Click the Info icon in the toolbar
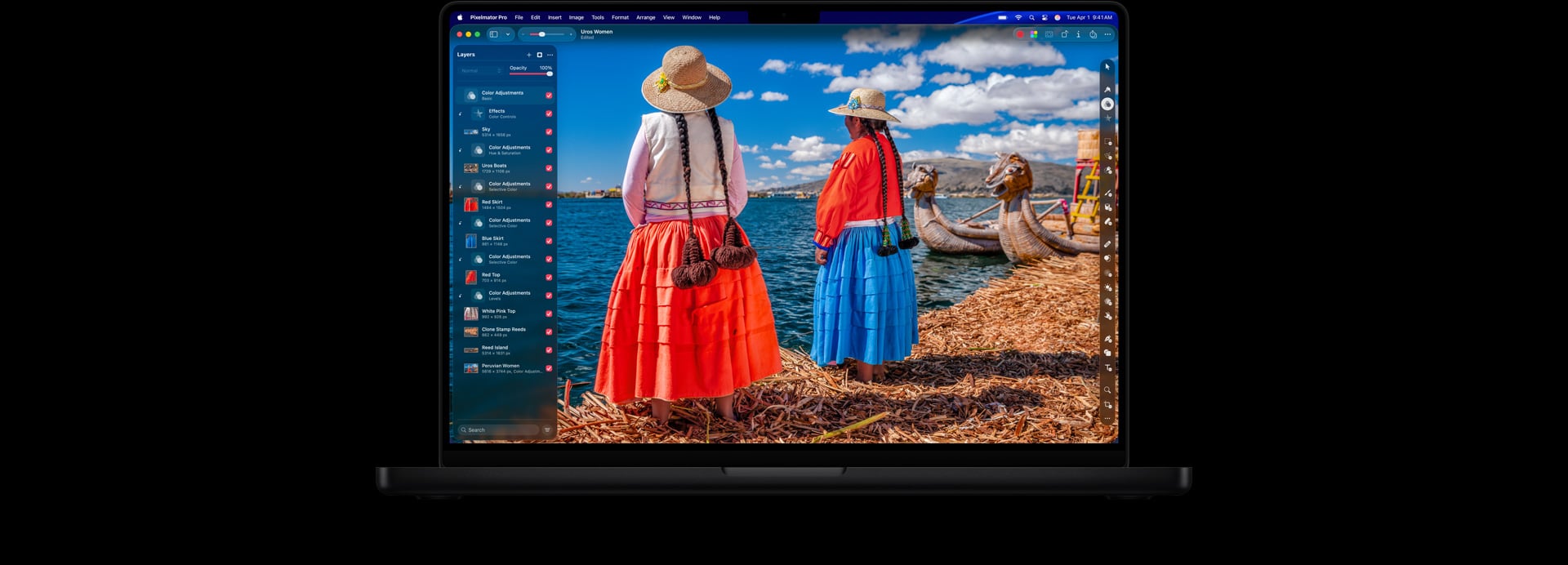Screen dimensions: 1568x565 [1078, 34]
